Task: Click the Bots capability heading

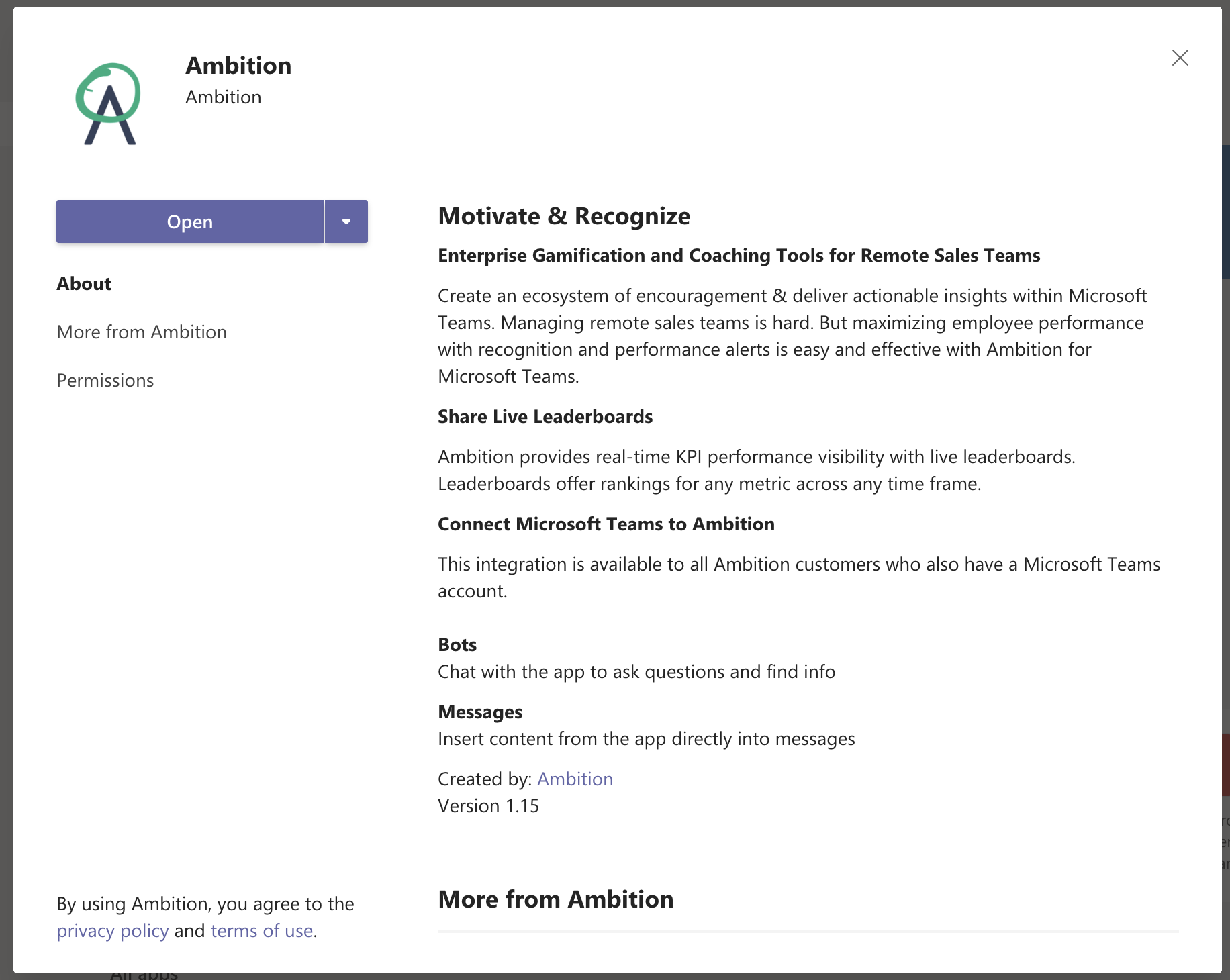Action: tap(457, 645)
